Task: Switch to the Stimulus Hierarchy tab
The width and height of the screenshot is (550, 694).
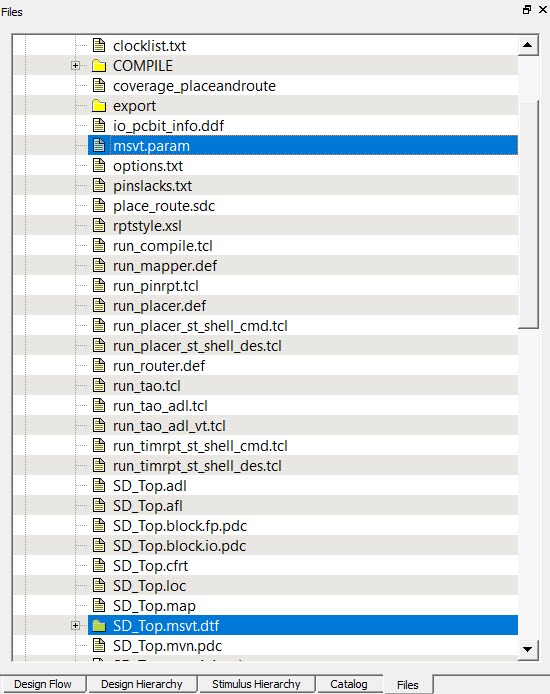Action: pos(256,684)
